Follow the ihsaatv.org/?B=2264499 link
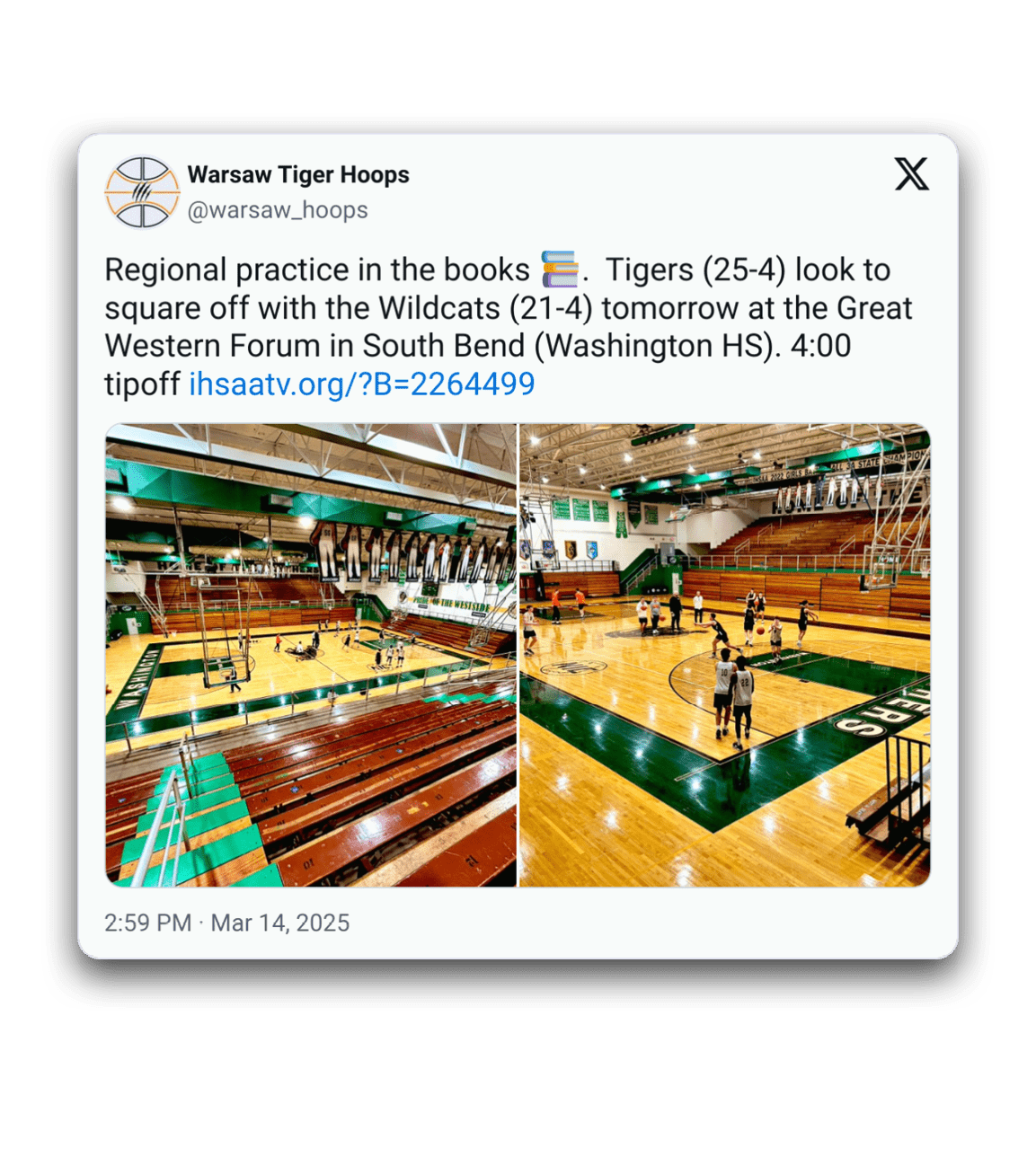This screenshot has height=1157, width=1036. 362,384
